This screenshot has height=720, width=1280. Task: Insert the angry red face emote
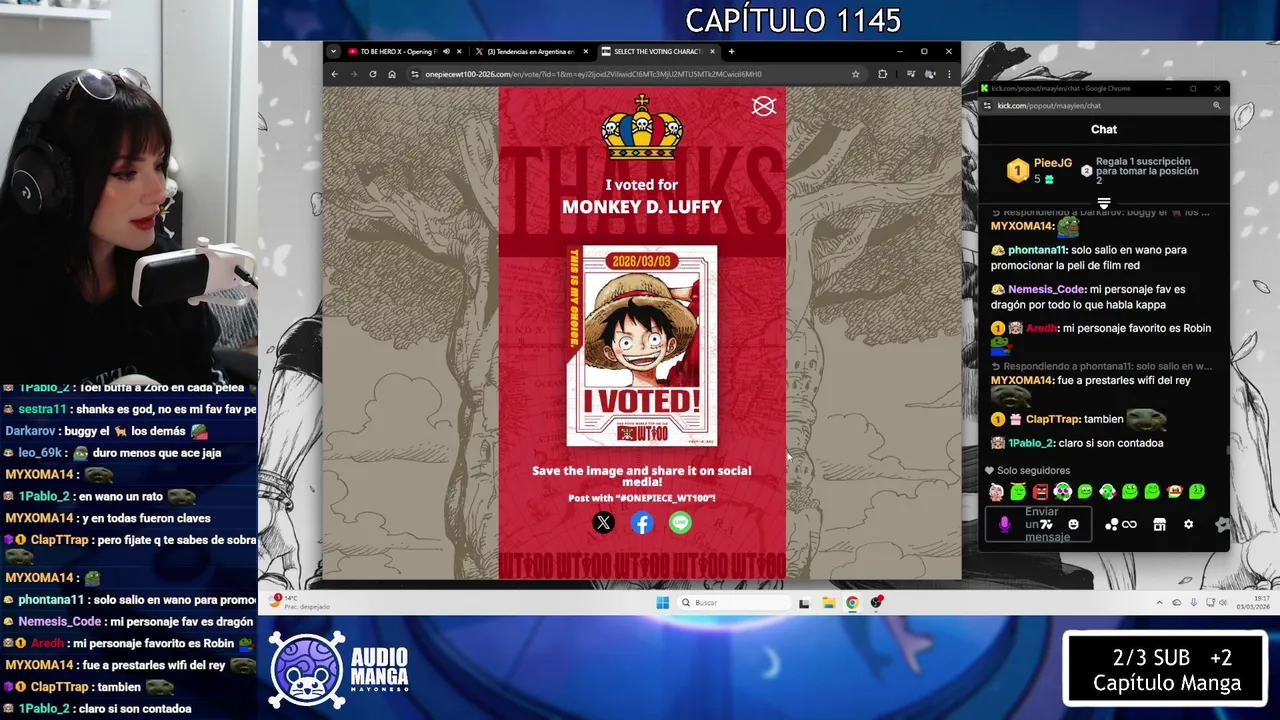click(x=1040, y=491)
